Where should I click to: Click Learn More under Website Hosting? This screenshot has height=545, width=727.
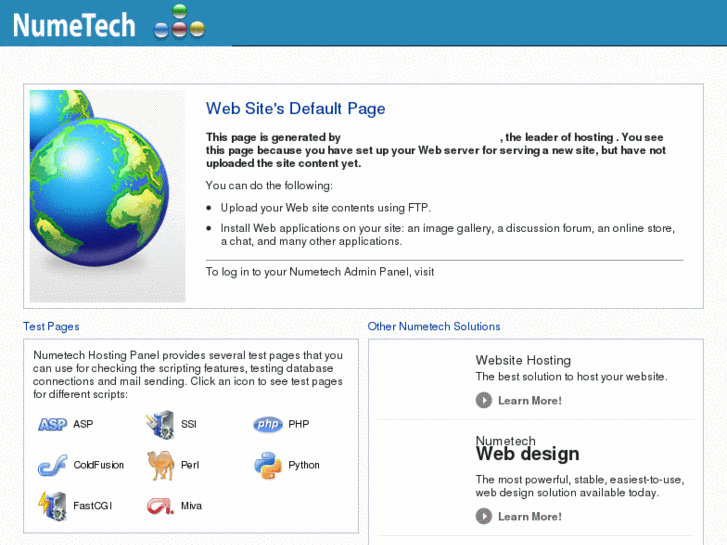(530, 400)
